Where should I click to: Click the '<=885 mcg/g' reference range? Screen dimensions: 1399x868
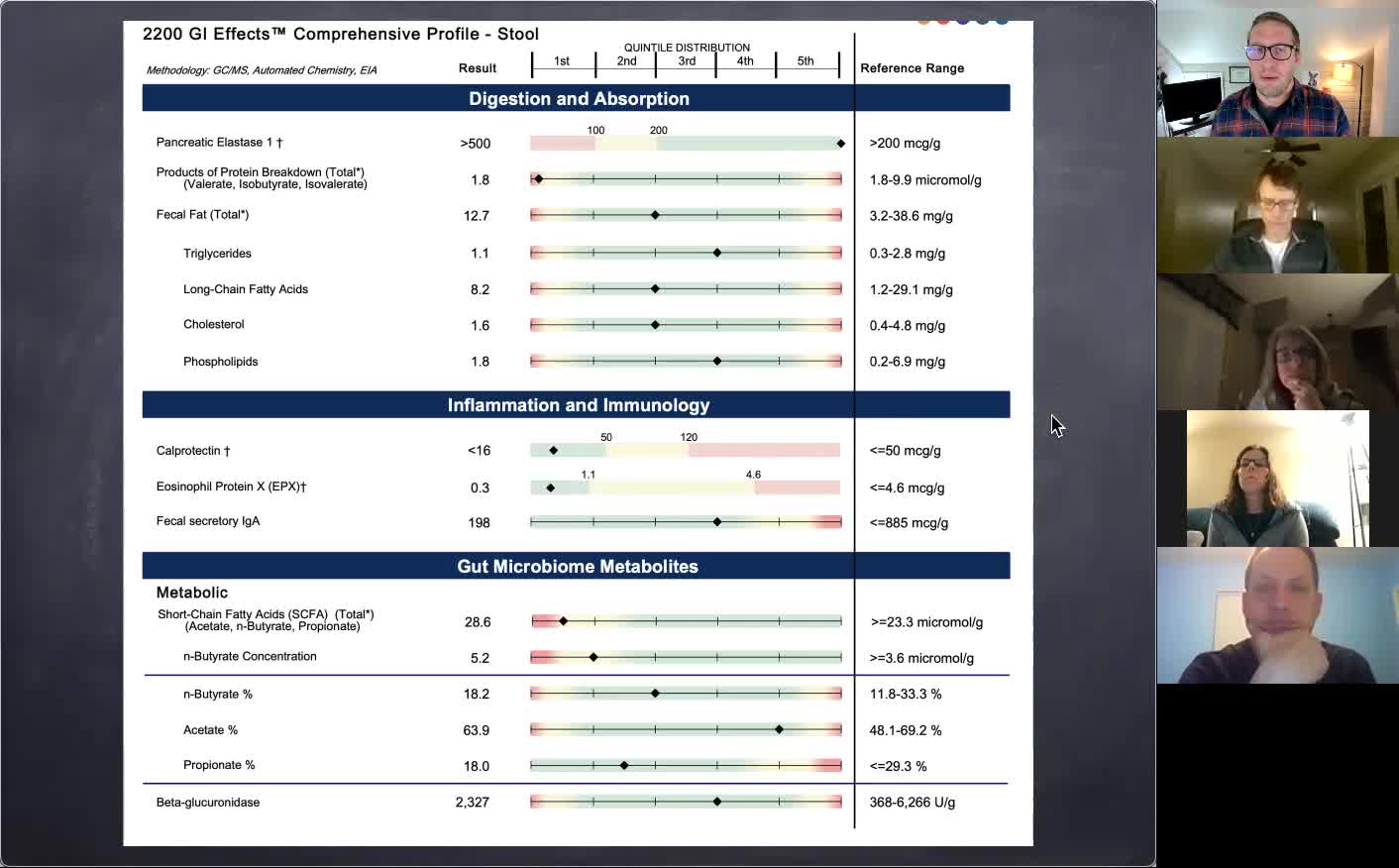(x=909, y=523)
